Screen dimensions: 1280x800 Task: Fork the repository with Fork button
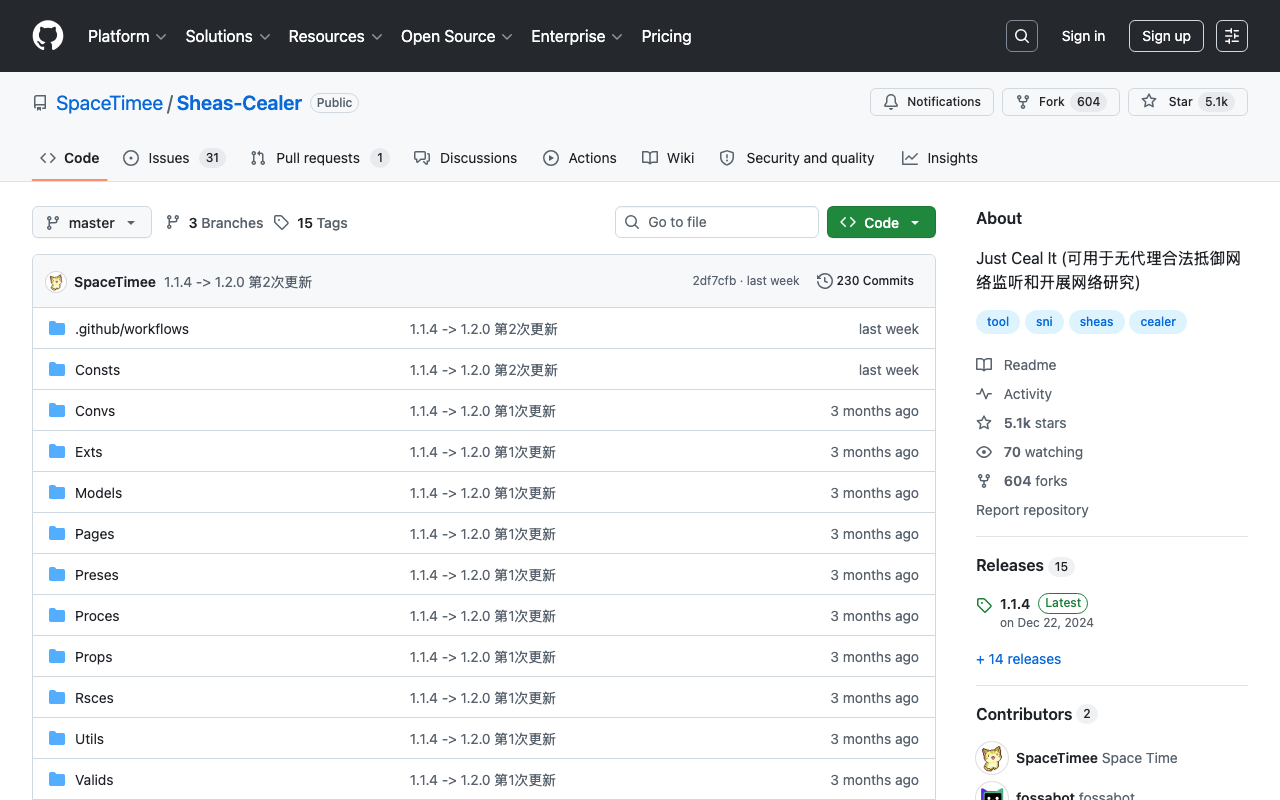[x=1059, y=102]
